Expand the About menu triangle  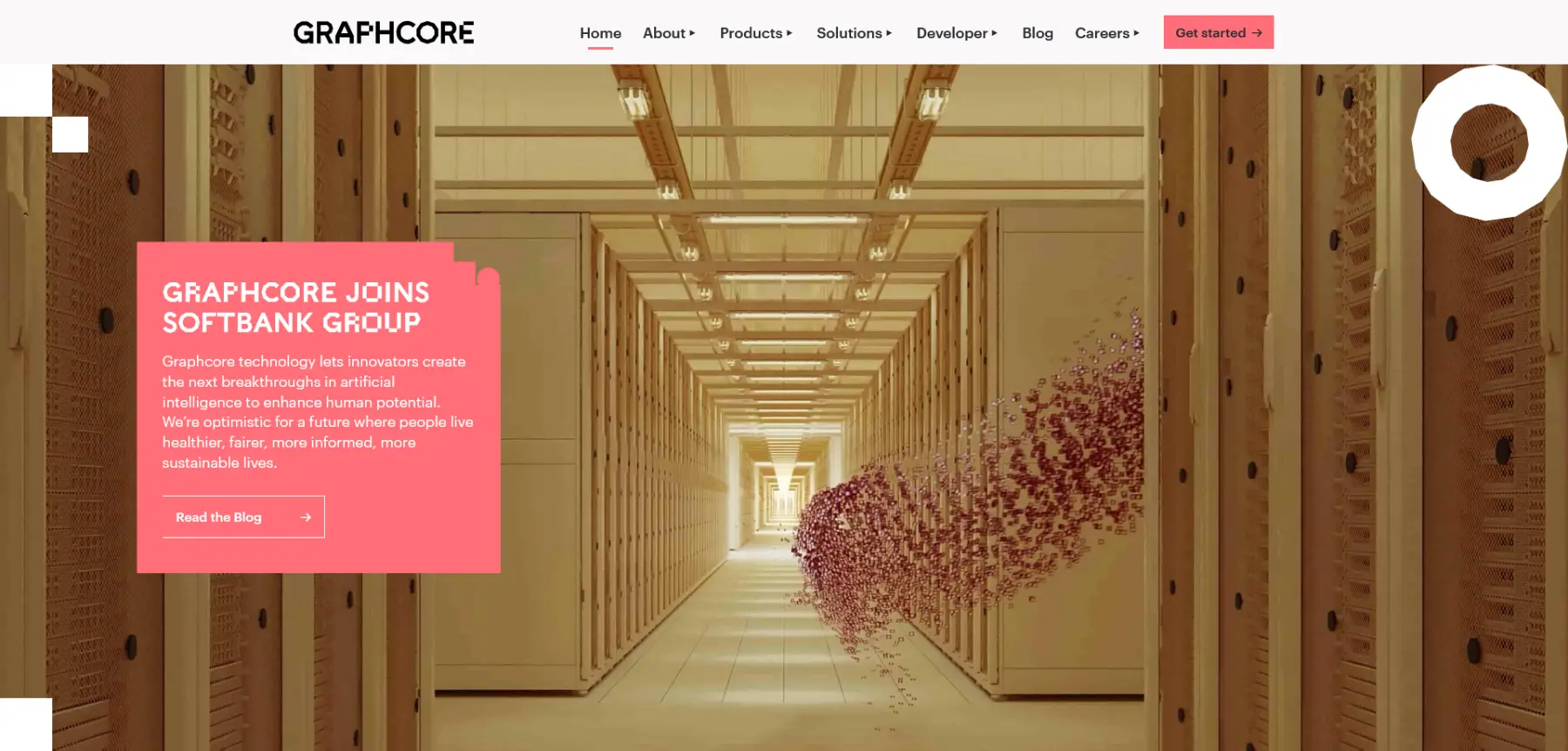click(693, 33)
